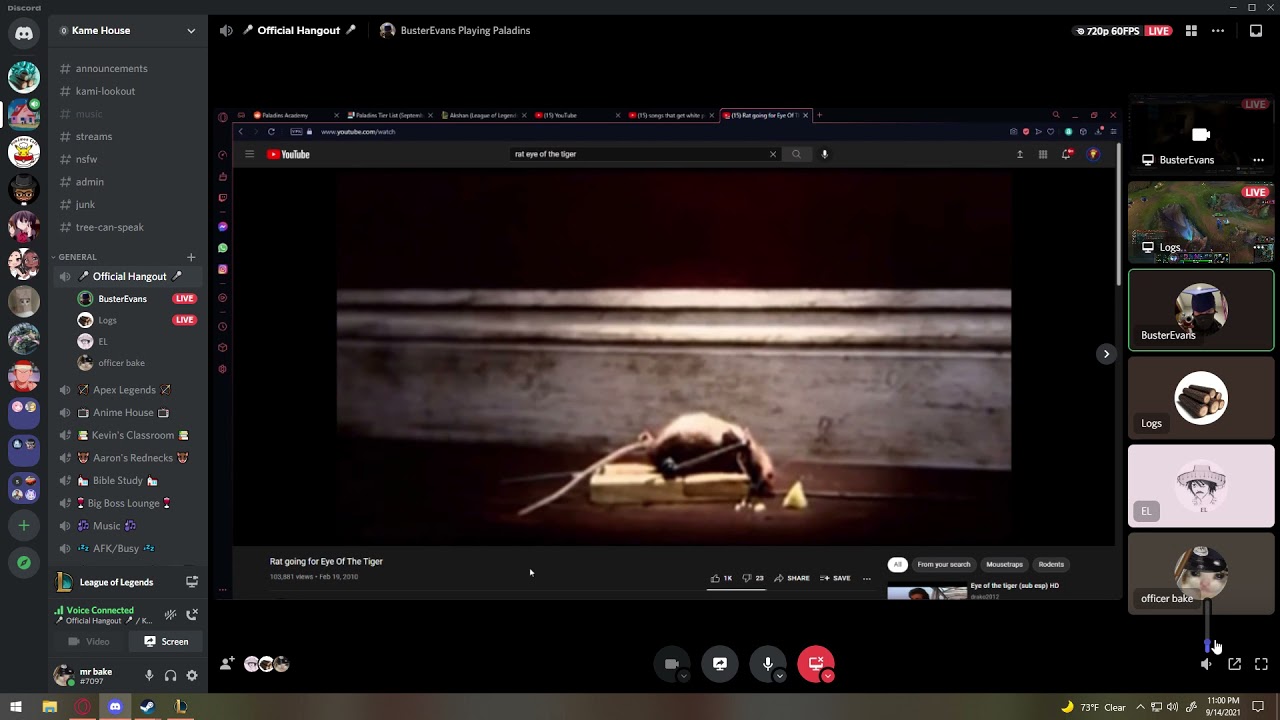Screen dimensions: 1280x720
Task: Collapse the participants sidebar arrow
Action: click(1106, 354)
